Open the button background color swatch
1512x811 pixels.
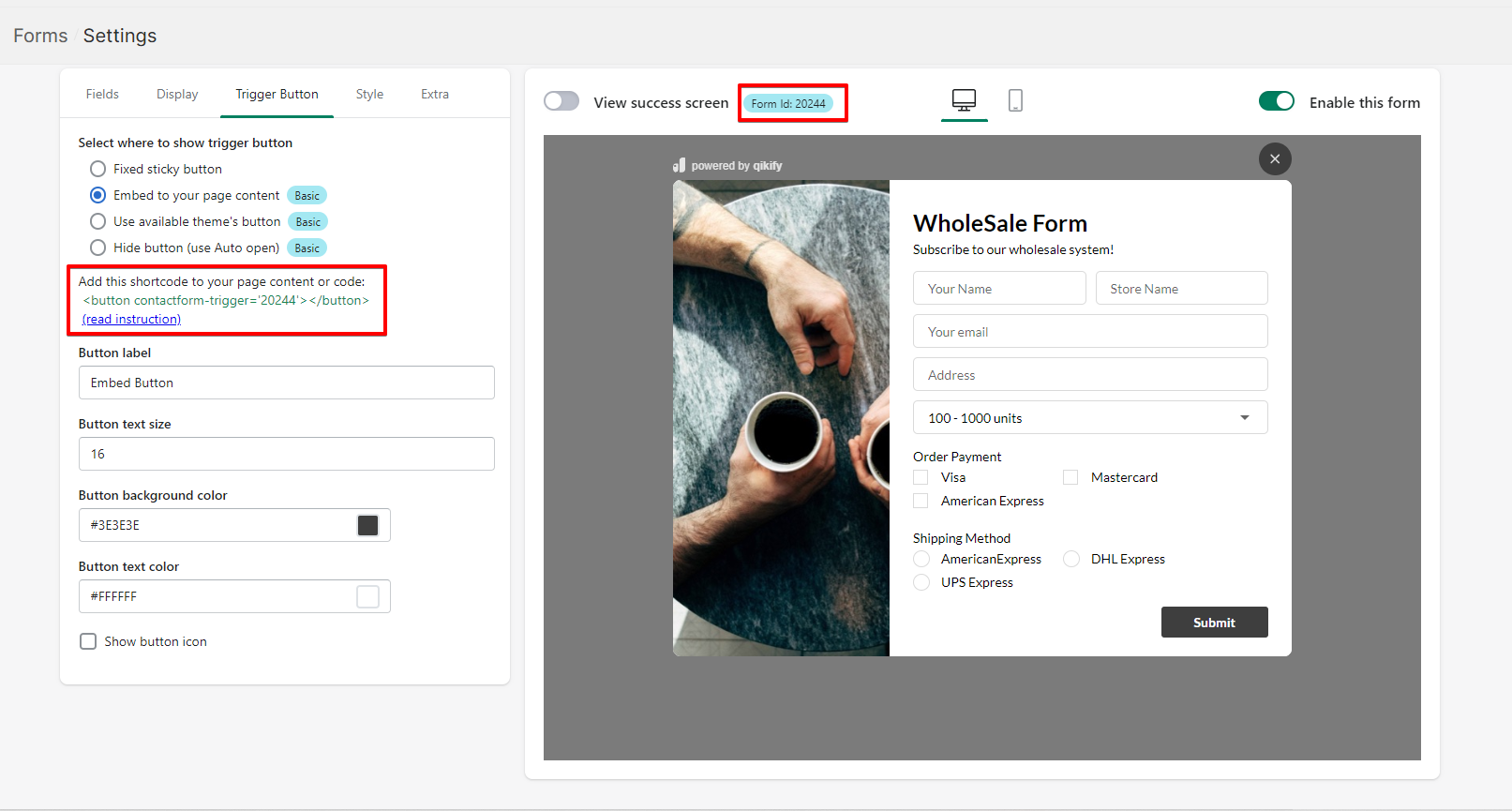coord(367,525)
